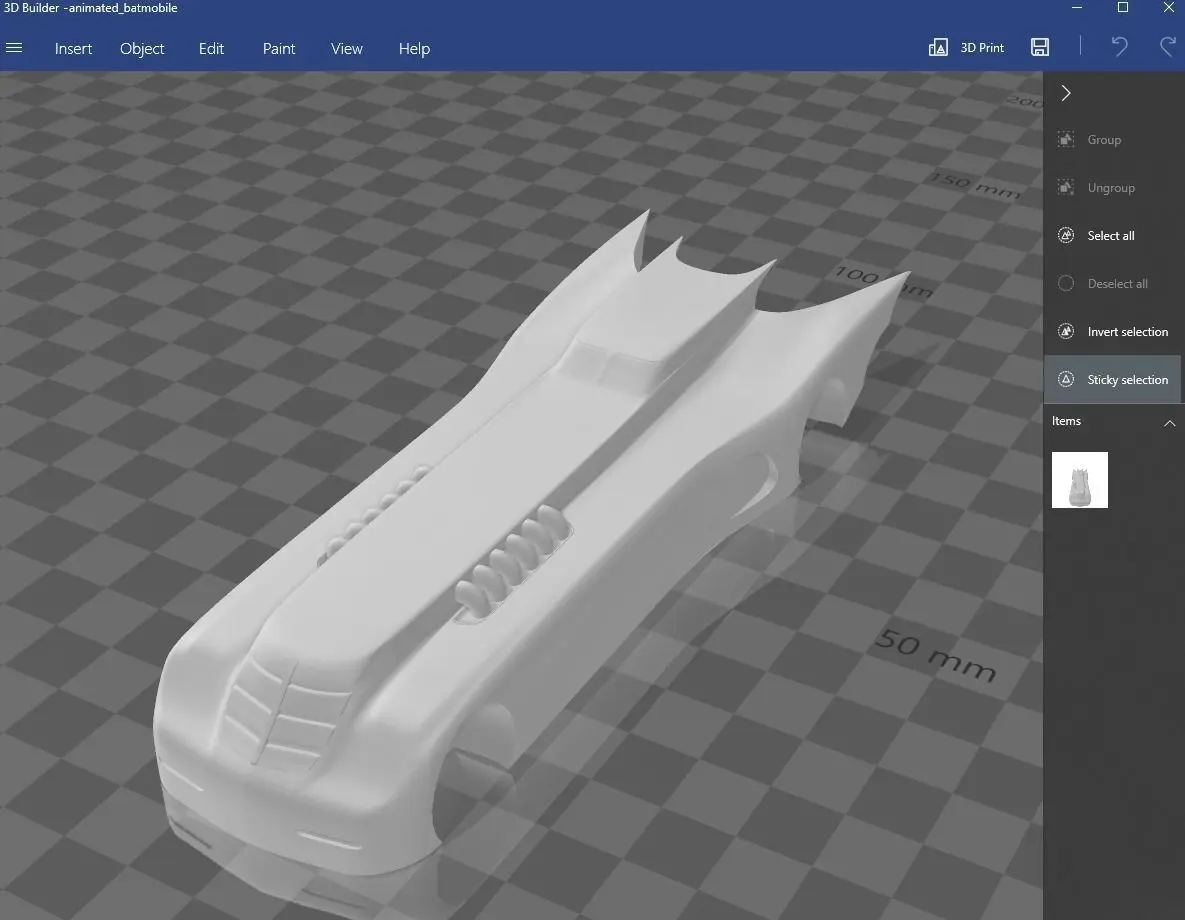Undo the last action
Viewport: 1185px width, 920px height.
point(1119,47)
